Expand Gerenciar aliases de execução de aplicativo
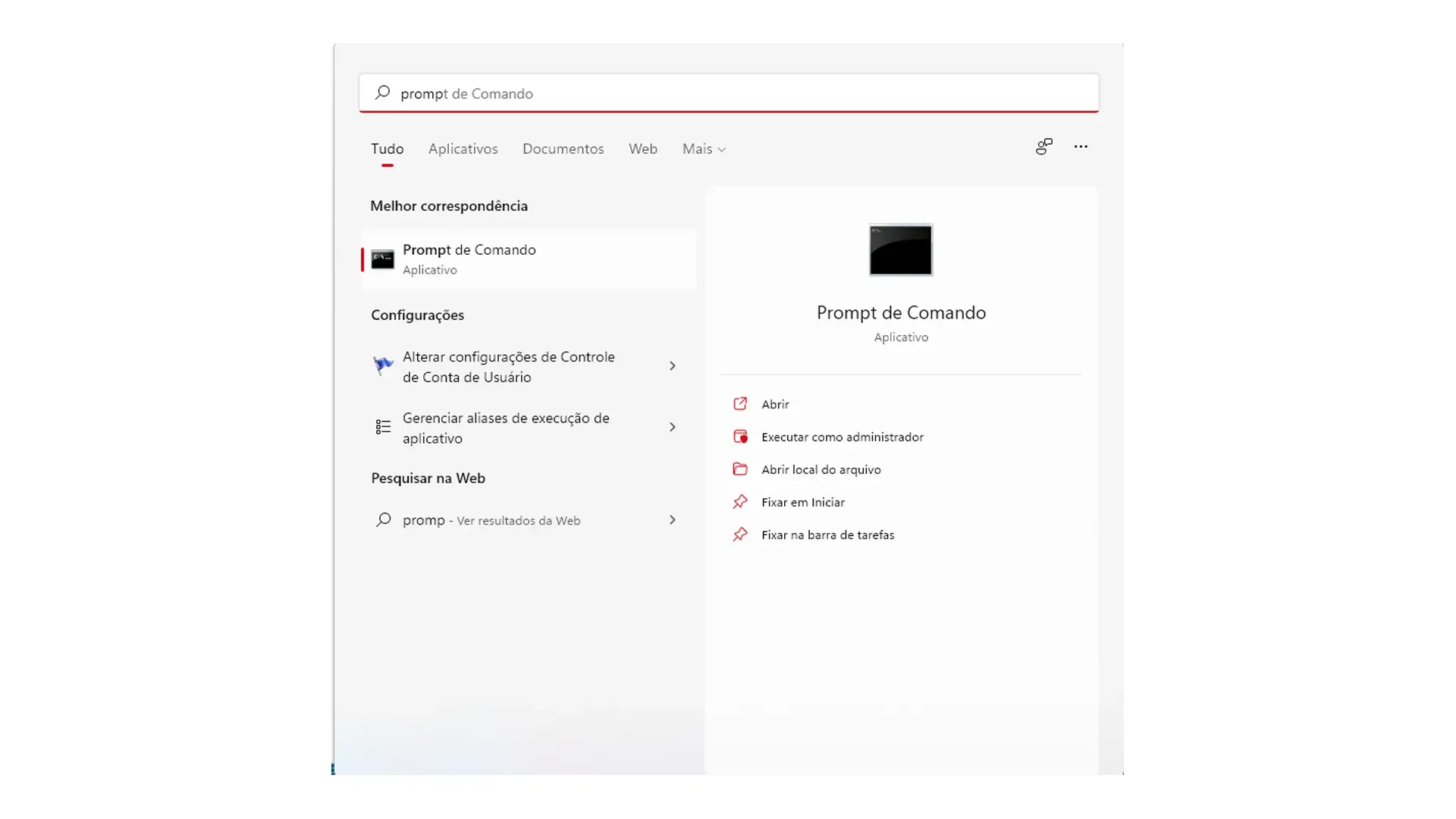Viewport: 1456px width, 819px height. tap(672, 427)
